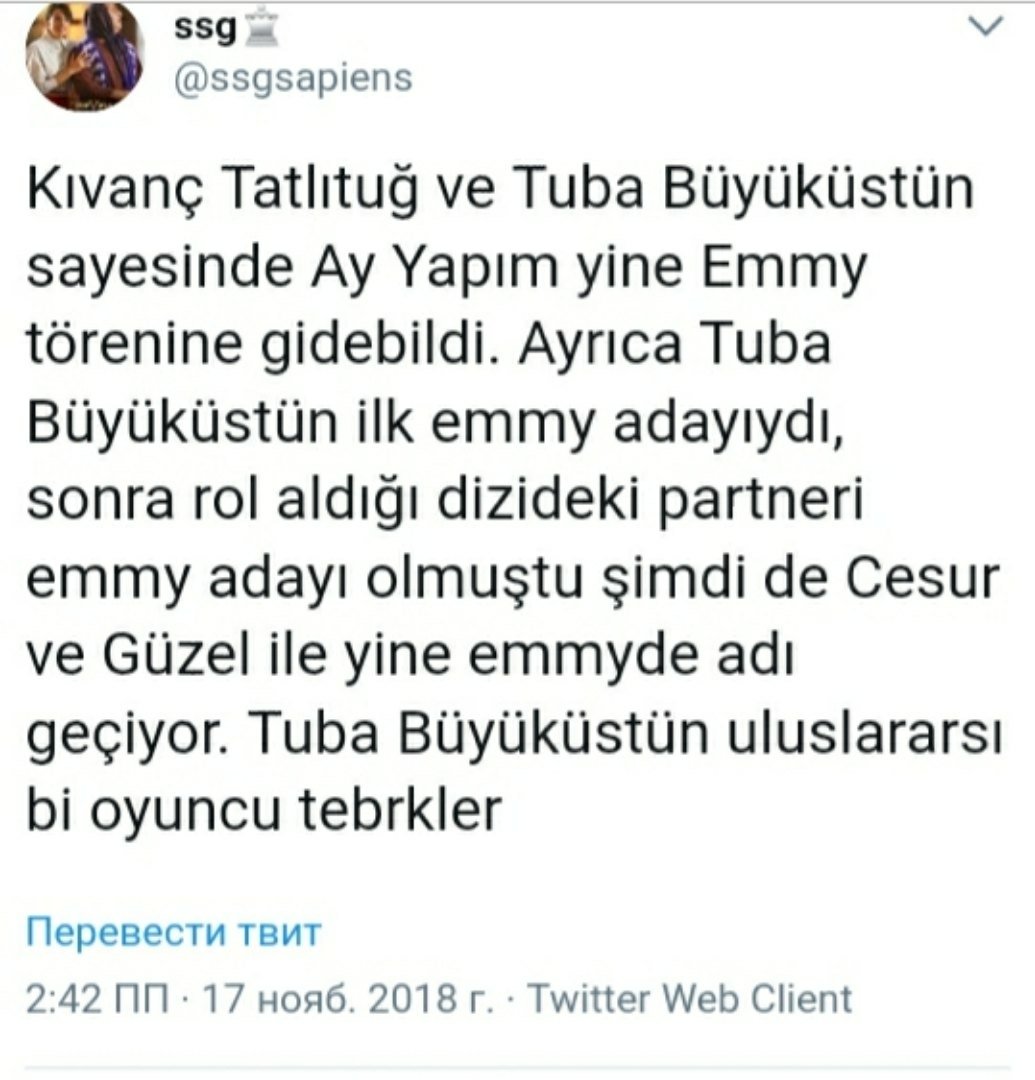1035x1080 pixels.
Task: Click the chess king emoji beside ssg
Action: tap(262, 31)
